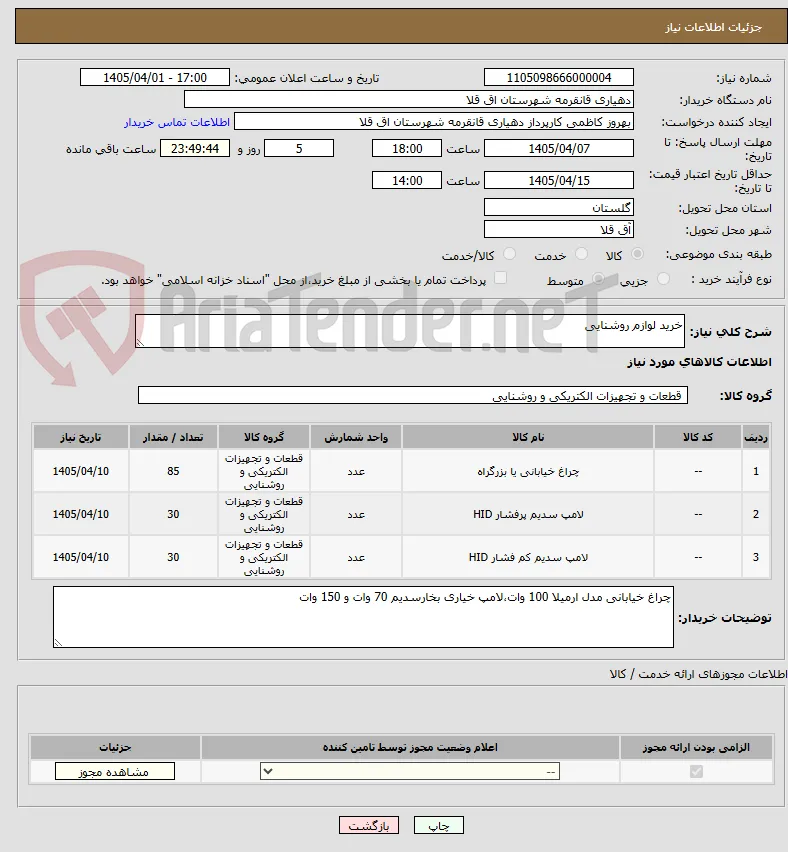Click the remaining days field showing 5
This screenshot has height=852, width=788.
coord(299,148)
